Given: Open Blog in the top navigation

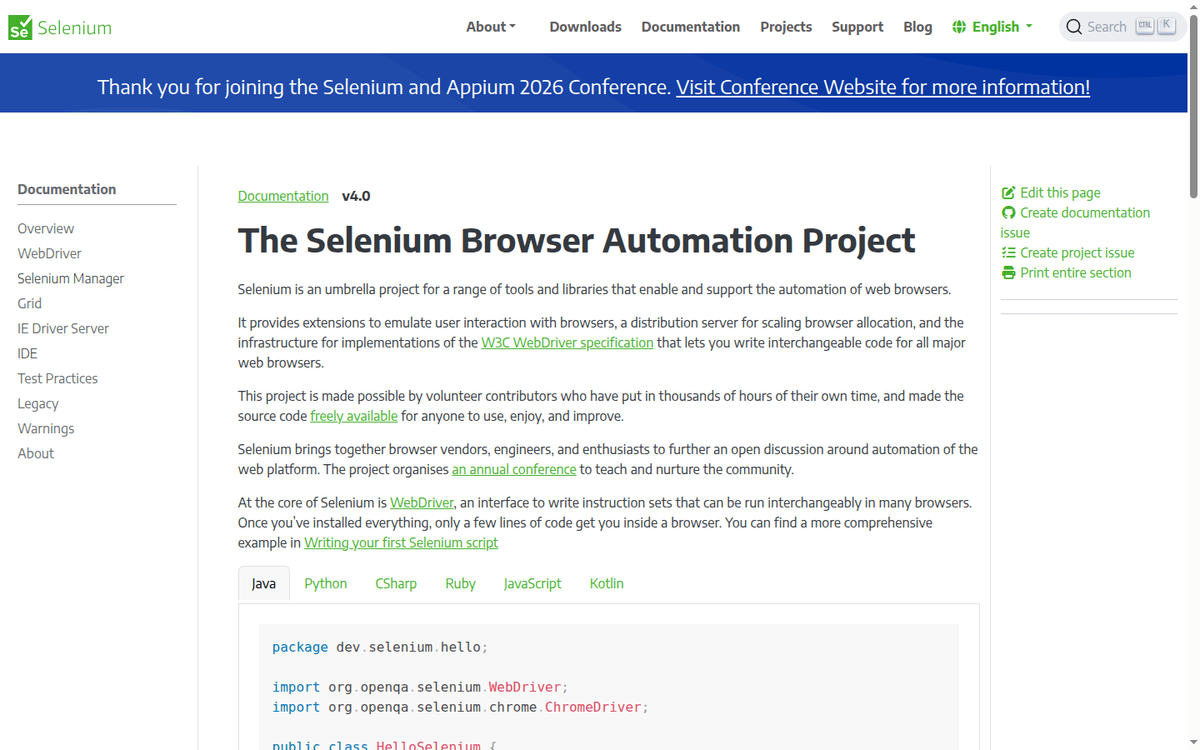Looking at the screenshot, I should coord(918,27).
